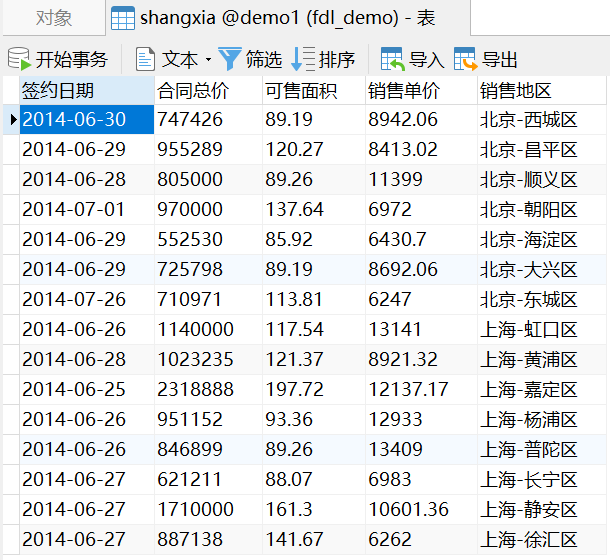Click the cell 上海-黄浦区
The width and height of the screenshot is (610, 560).
pyautogui.click(x=542, y=359)
